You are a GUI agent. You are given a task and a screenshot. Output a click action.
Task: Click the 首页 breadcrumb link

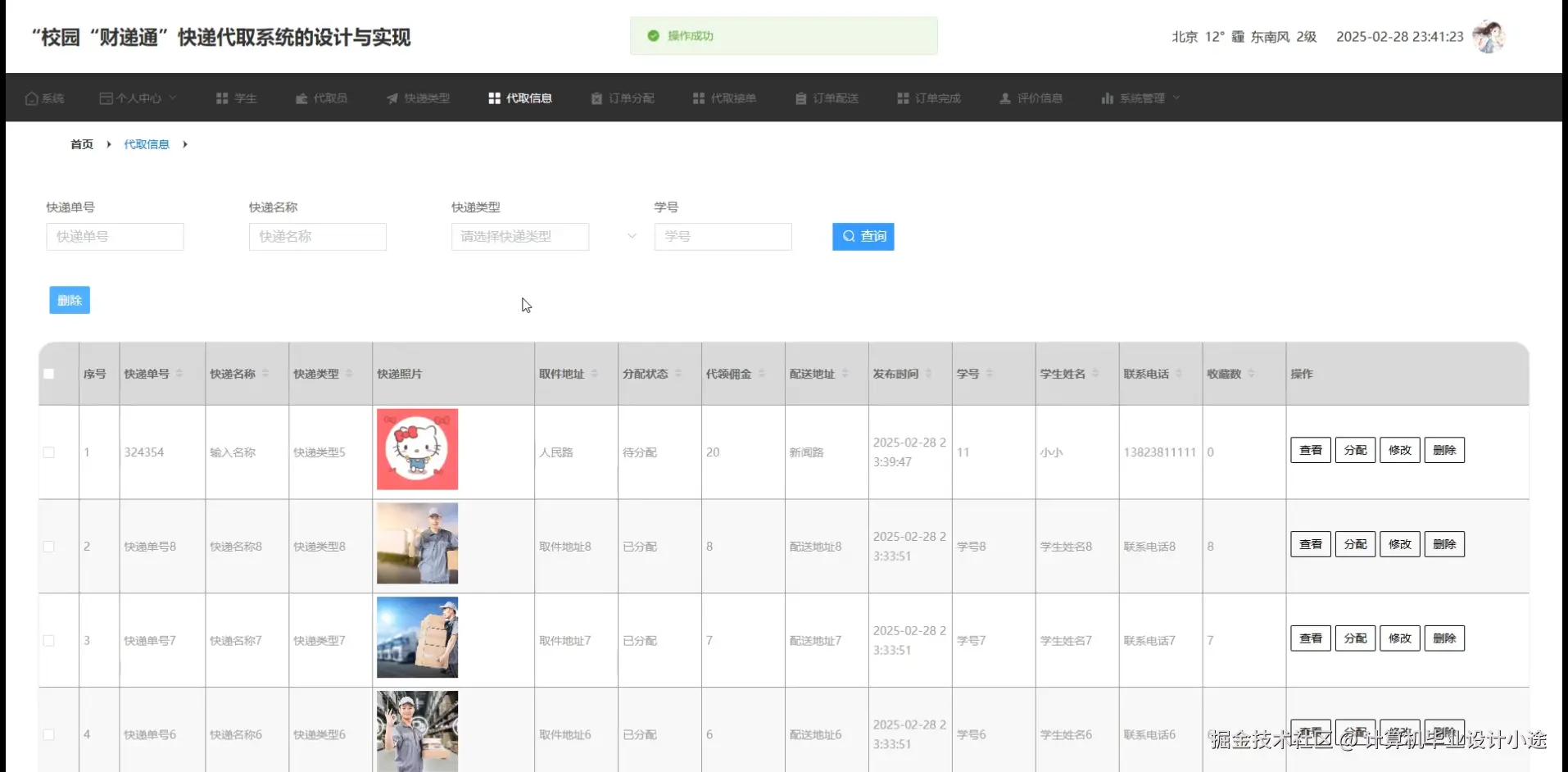82,144
